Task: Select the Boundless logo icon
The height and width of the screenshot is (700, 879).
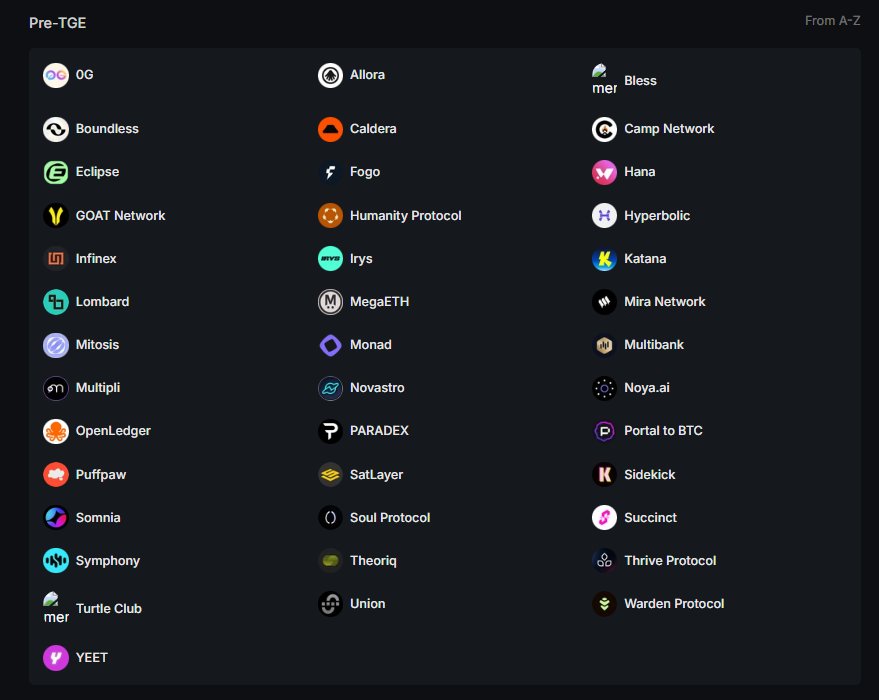Action: pos(55,129)
